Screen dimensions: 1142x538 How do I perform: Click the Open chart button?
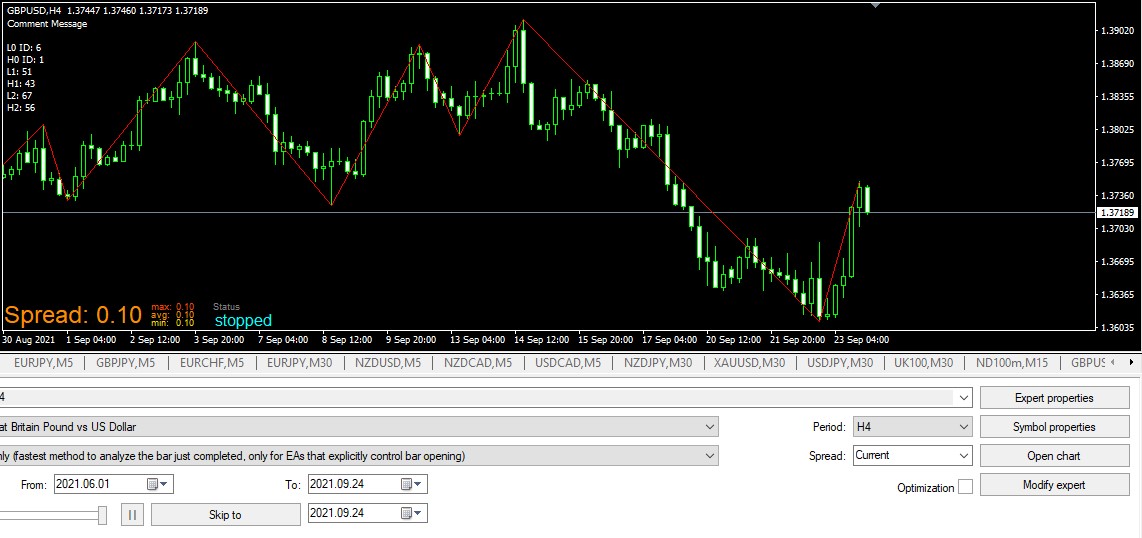pyautogui.click(x=1054, y=456)
